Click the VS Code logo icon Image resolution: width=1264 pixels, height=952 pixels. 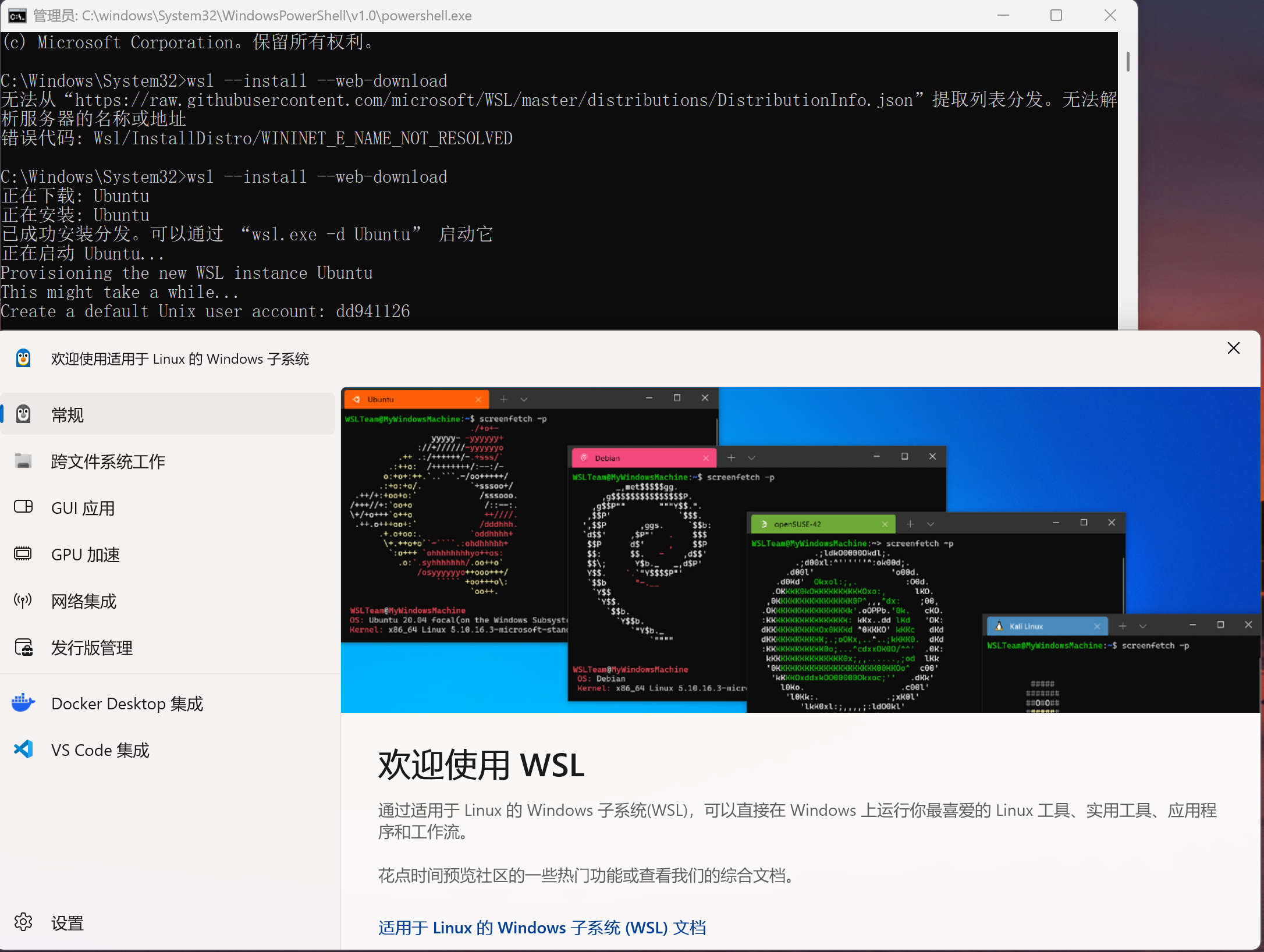(23, 749)
